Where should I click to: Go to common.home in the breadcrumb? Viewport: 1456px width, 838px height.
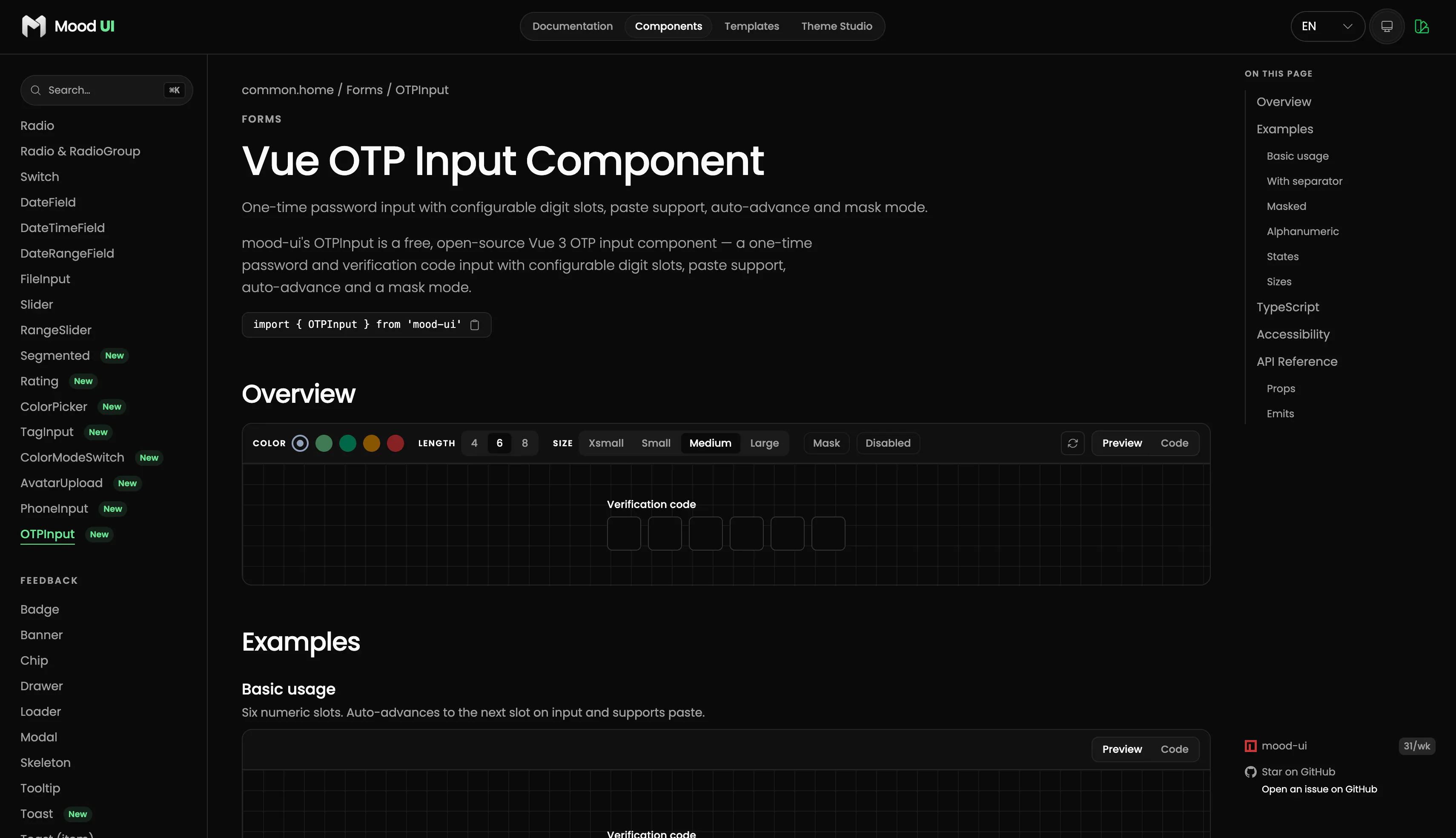click(x=288, y=90)
